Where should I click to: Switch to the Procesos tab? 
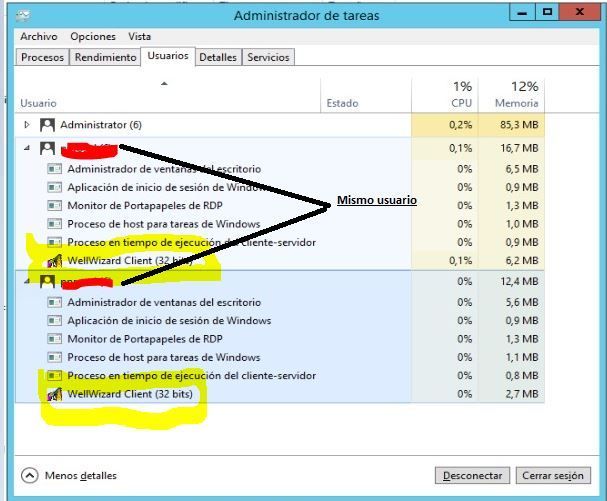pyautogui.click(x=43, y=57)
